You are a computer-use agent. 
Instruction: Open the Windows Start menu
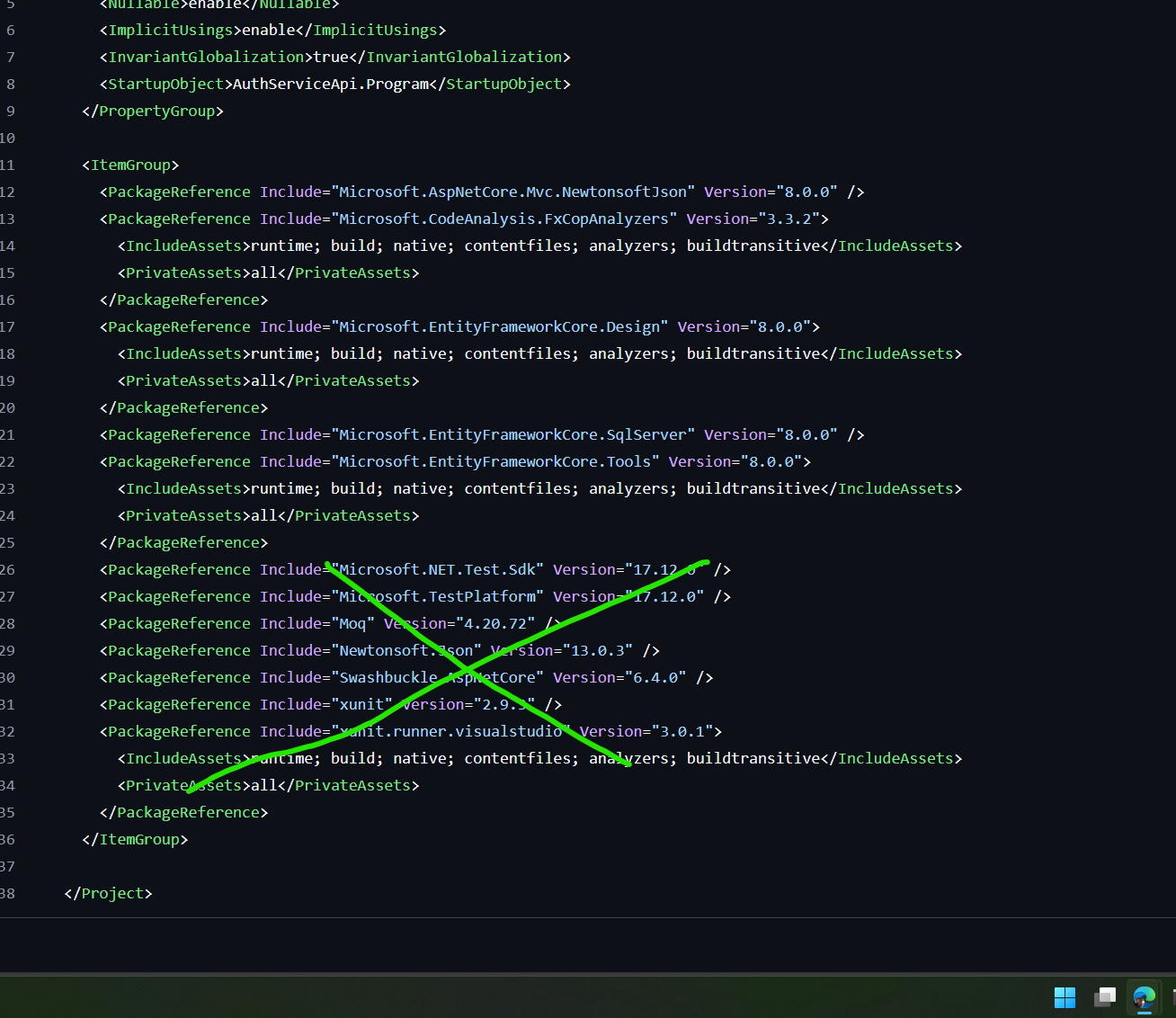point(1065,997)
